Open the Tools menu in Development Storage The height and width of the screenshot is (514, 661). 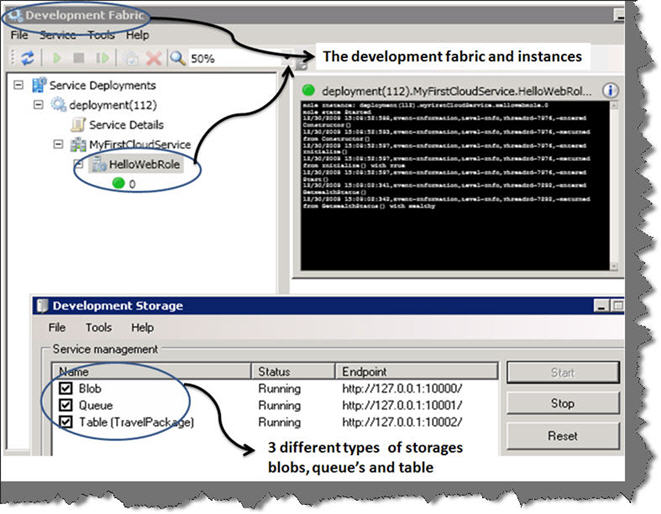99,328
